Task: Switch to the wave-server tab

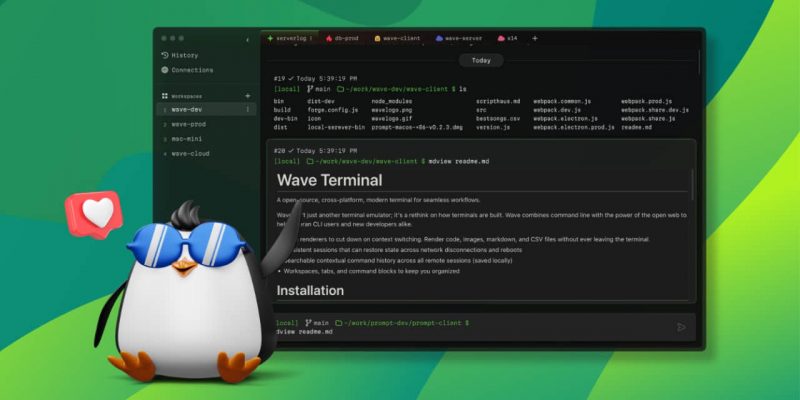Action: click(x=458, y=38)
